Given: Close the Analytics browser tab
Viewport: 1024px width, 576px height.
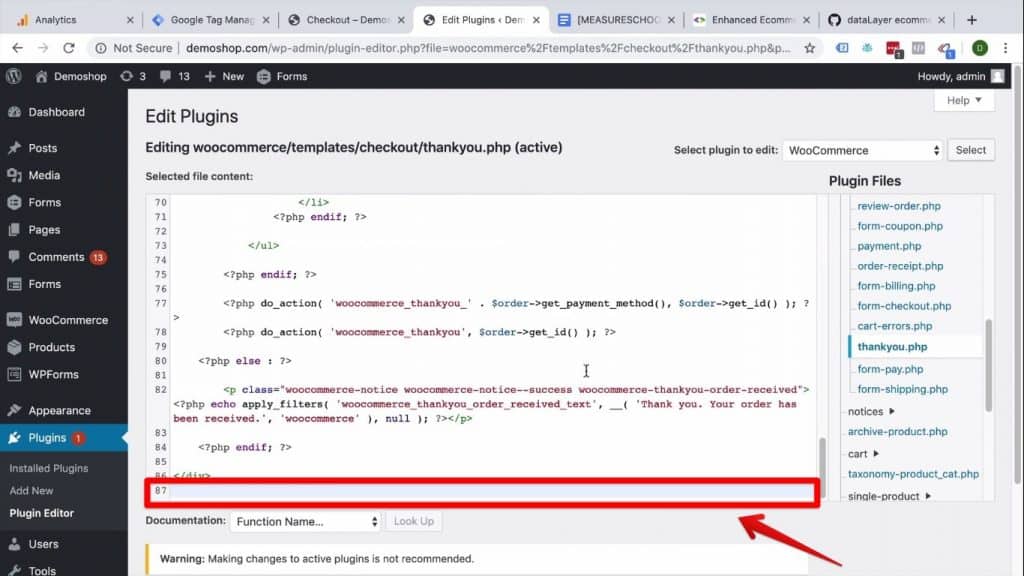Looking at the screenshot, I should point(130,20).
